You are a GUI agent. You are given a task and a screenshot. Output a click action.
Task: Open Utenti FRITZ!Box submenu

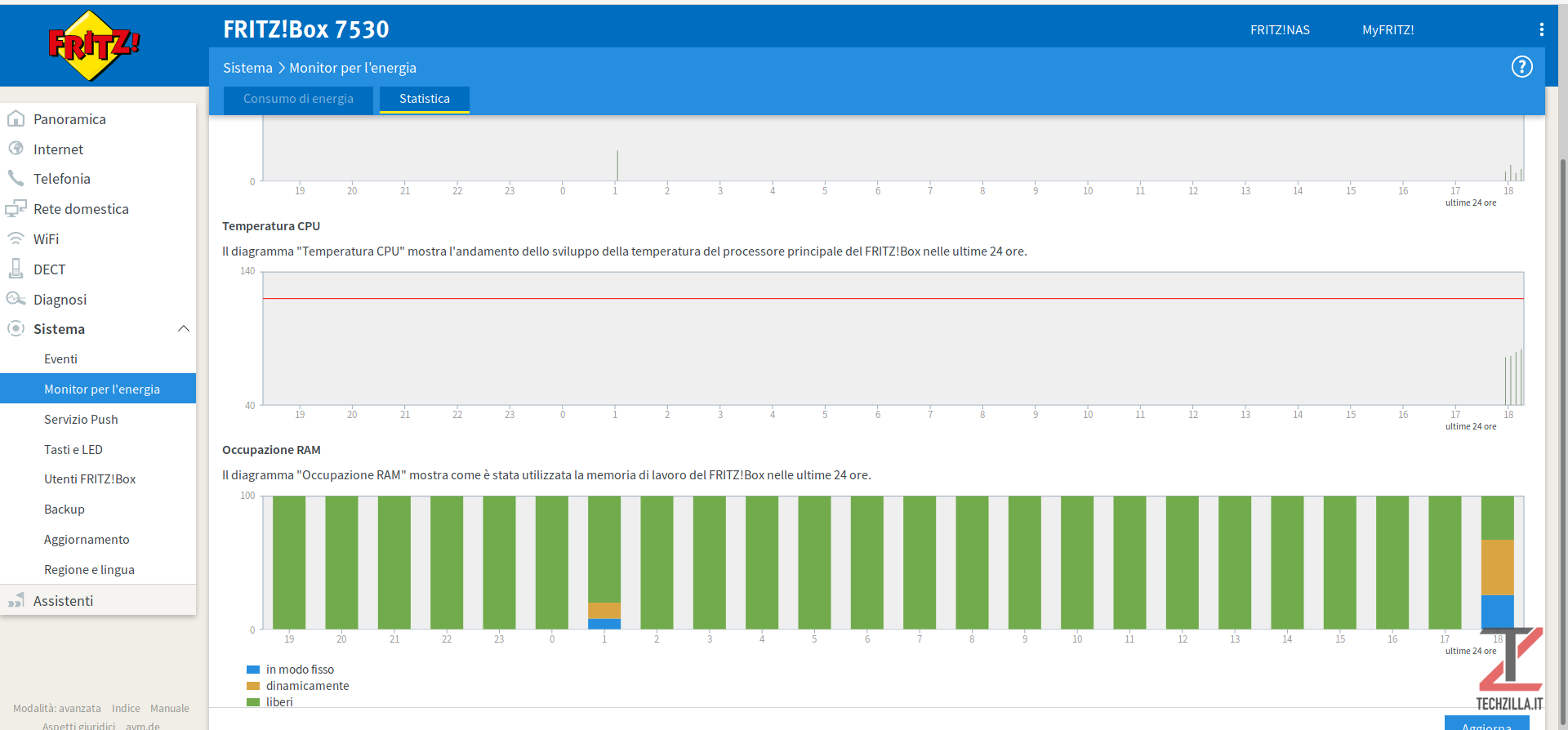98,479
